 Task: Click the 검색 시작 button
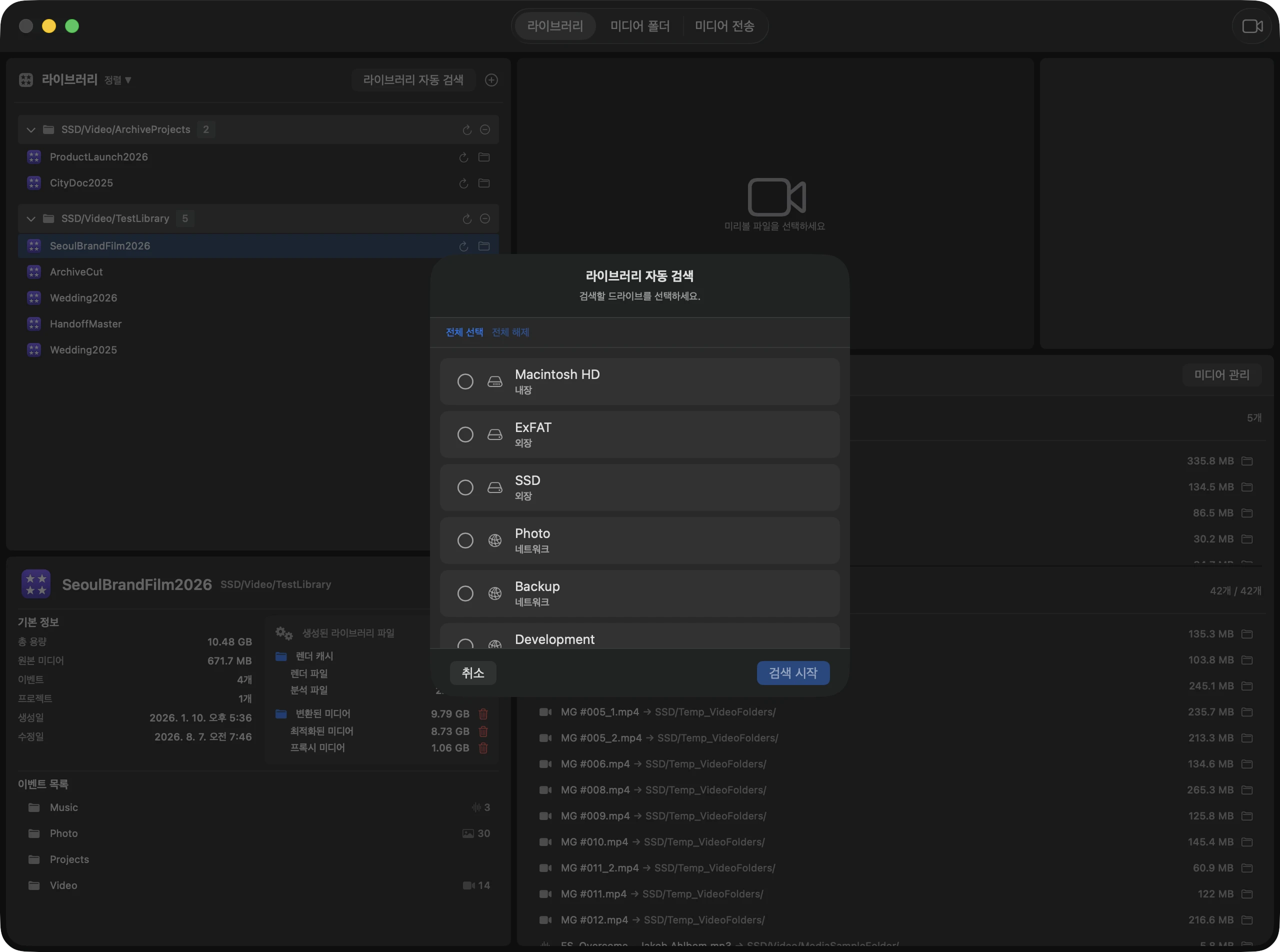click(793, 673)
